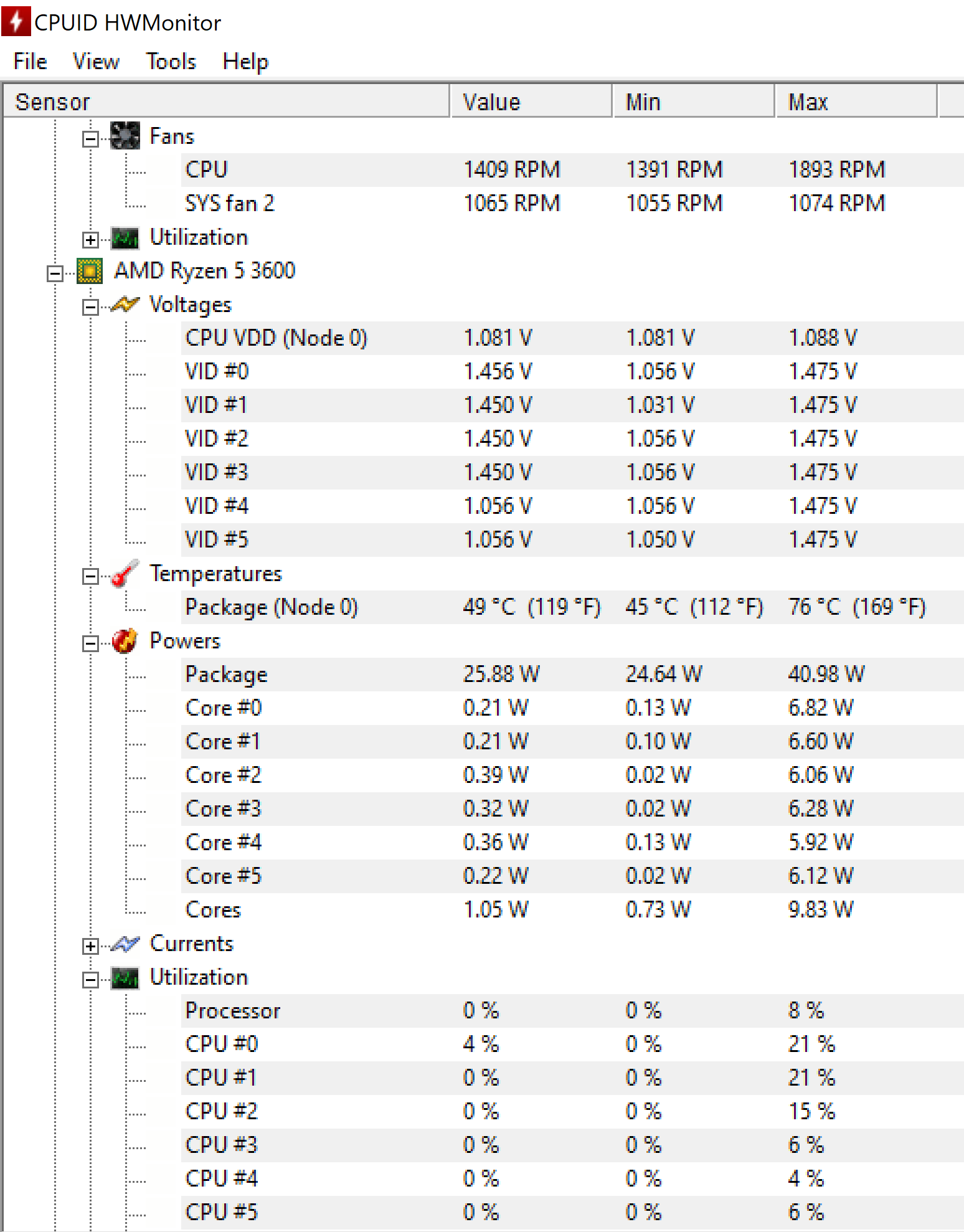Click the Fans category fan icon
The width and height of the screenshot is (964, 1232).
125,136
